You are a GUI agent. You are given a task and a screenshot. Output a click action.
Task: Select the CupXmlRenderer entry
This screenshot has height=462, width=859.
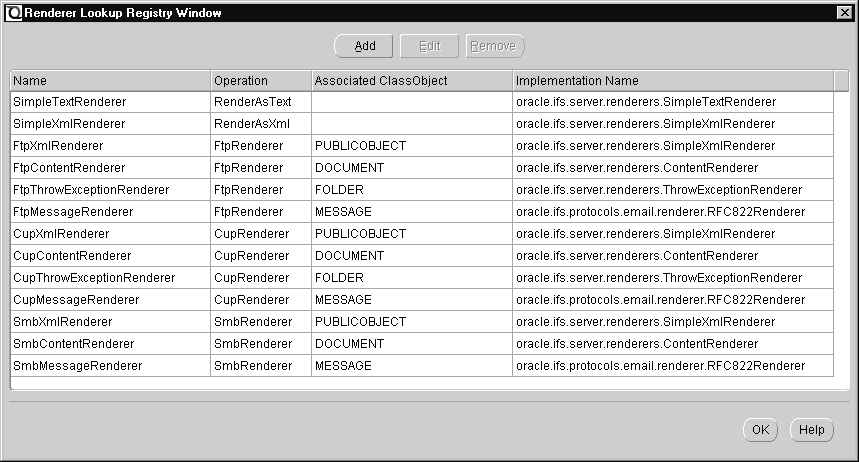(110, 233)
